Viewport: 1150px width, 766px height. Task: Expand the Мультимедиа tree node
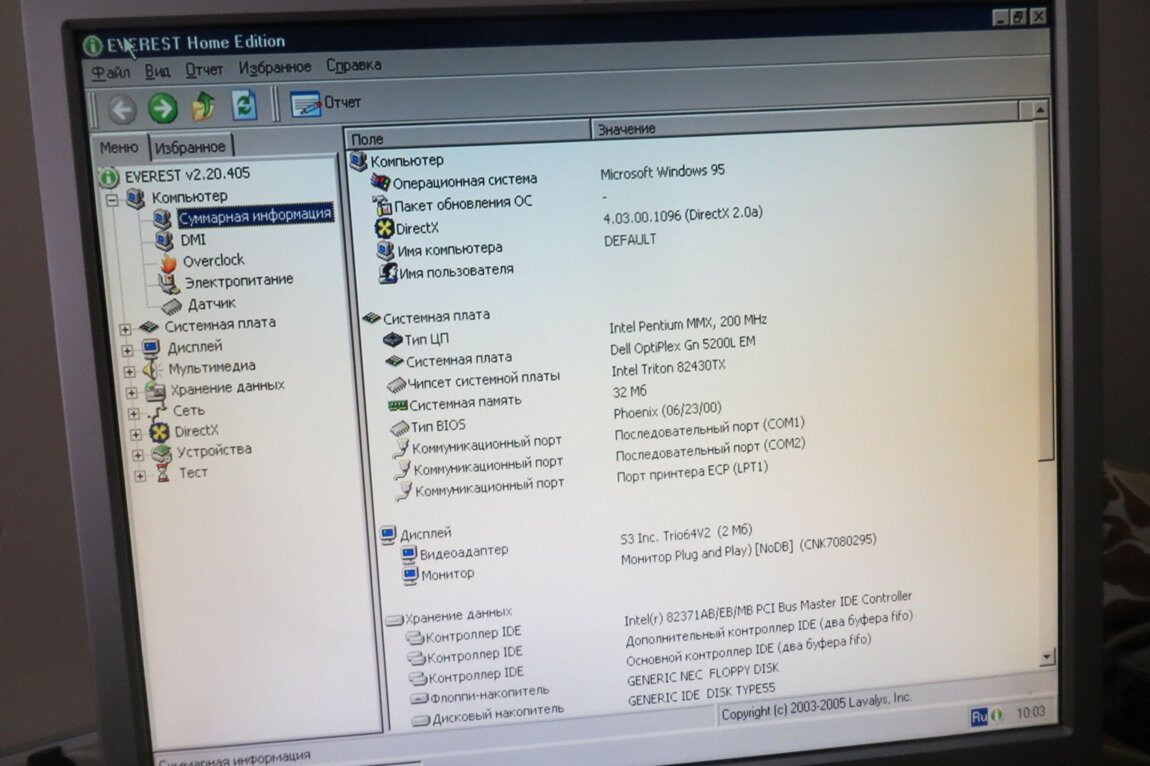(x=129, y=370)
